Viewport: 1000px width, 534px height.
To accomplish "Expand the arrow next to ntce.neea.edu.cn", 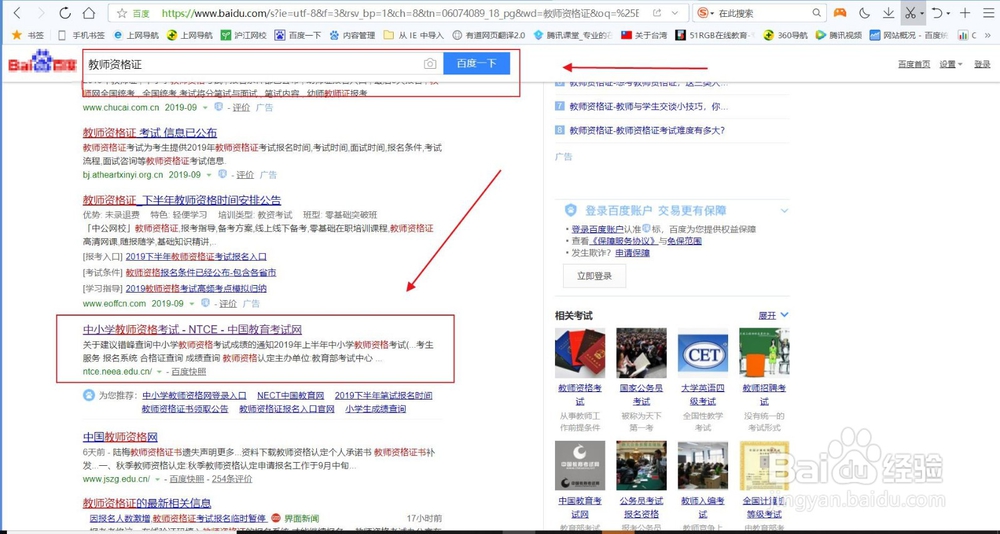I will [159, 371].
